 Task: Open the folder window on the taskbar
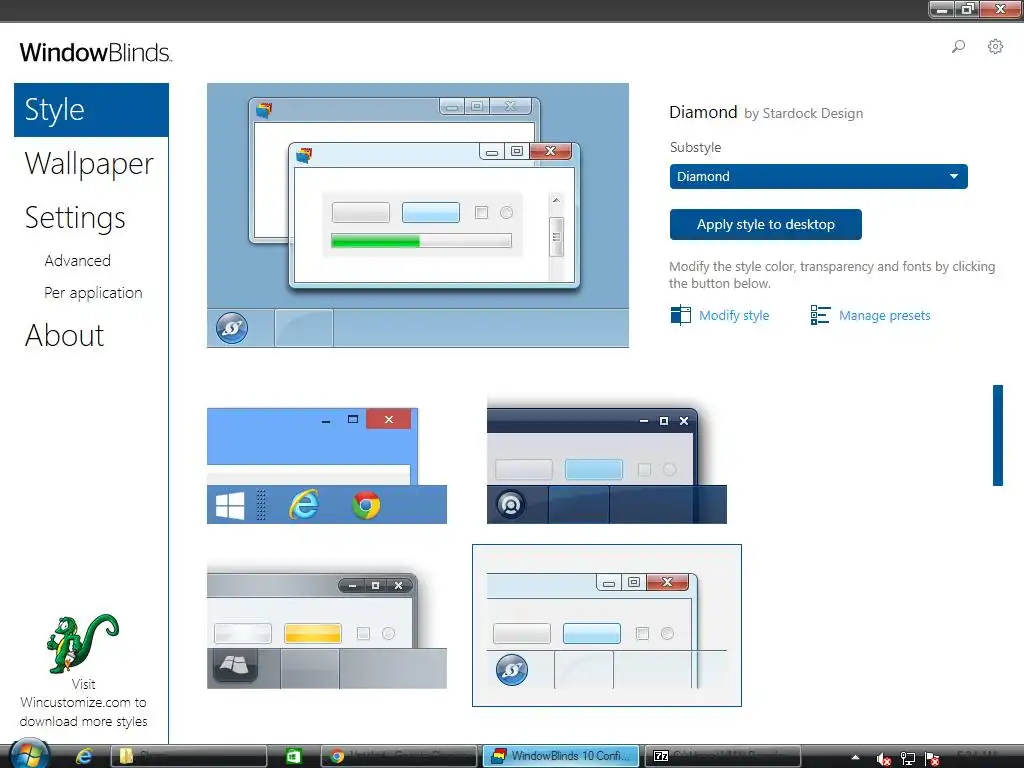pyautogui.click(x=189, y=756)
